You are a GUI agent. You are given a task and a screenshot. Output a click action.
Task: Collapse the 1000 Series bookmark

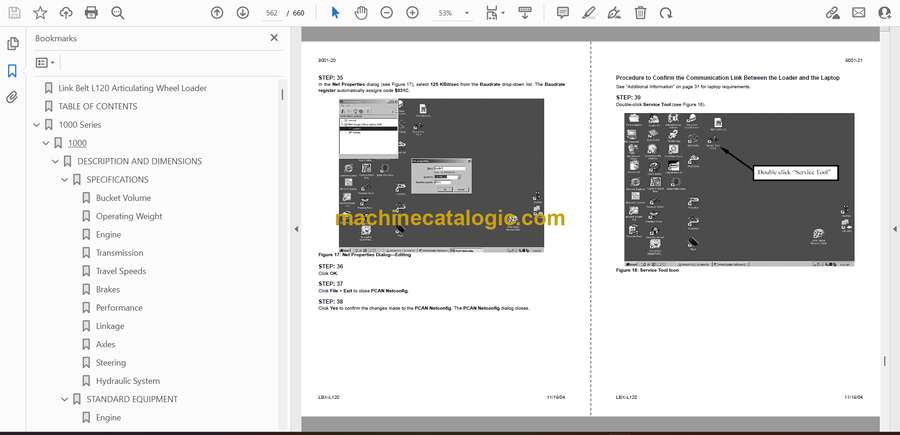point(37,125)
